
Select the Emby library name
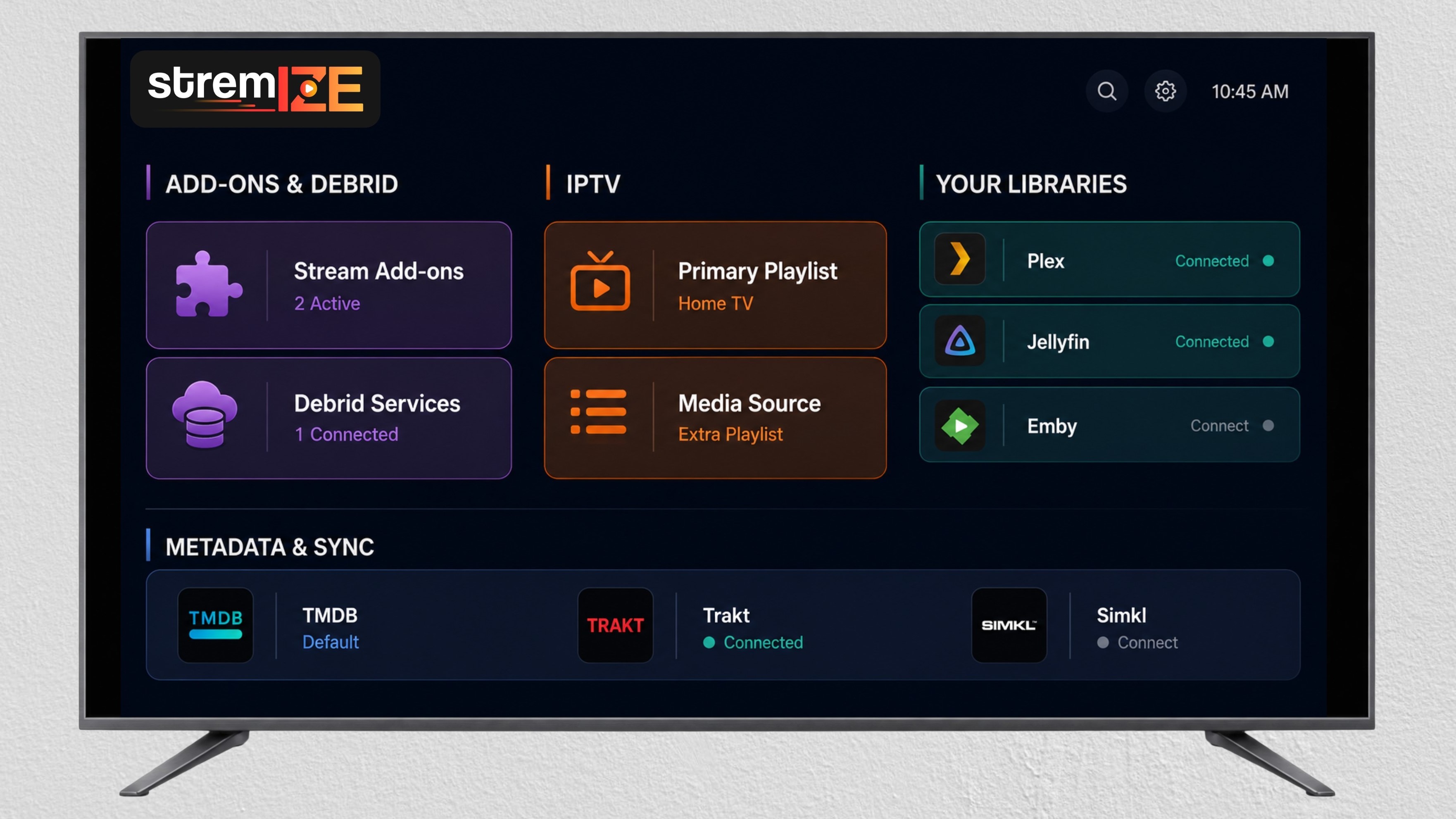pos(1052,426)
